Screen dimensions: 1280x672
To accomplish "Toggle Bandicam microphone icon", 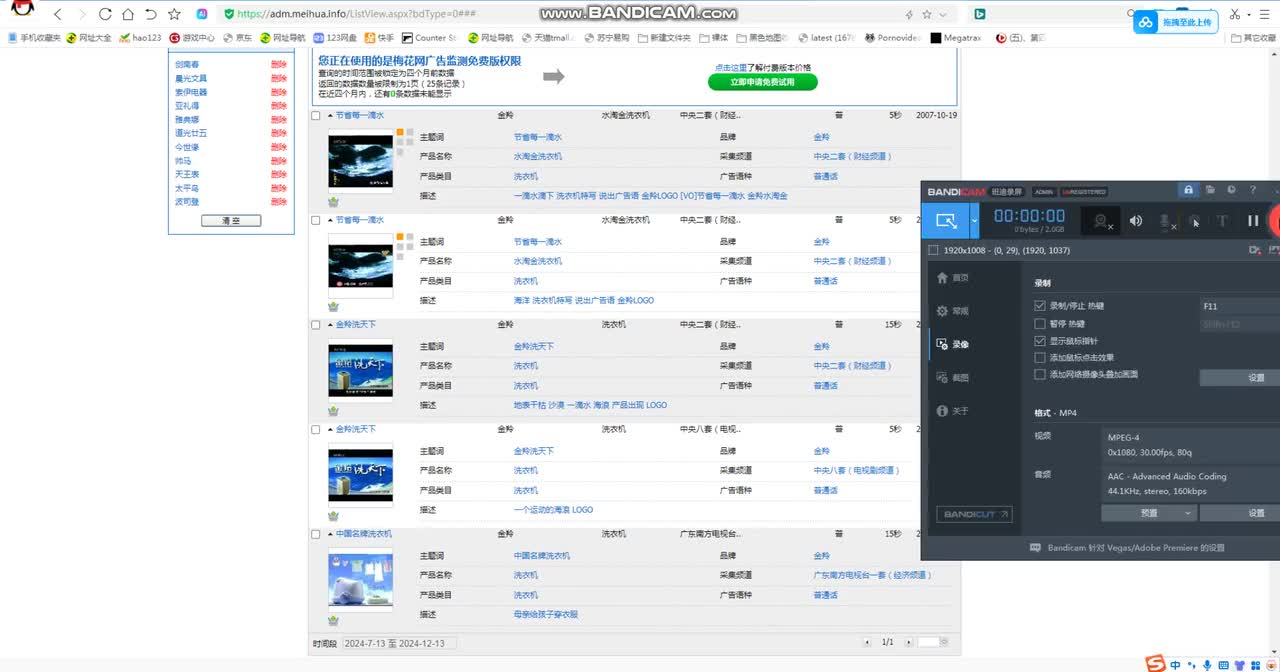I will pyautogui.click(x=1165, y=221).
